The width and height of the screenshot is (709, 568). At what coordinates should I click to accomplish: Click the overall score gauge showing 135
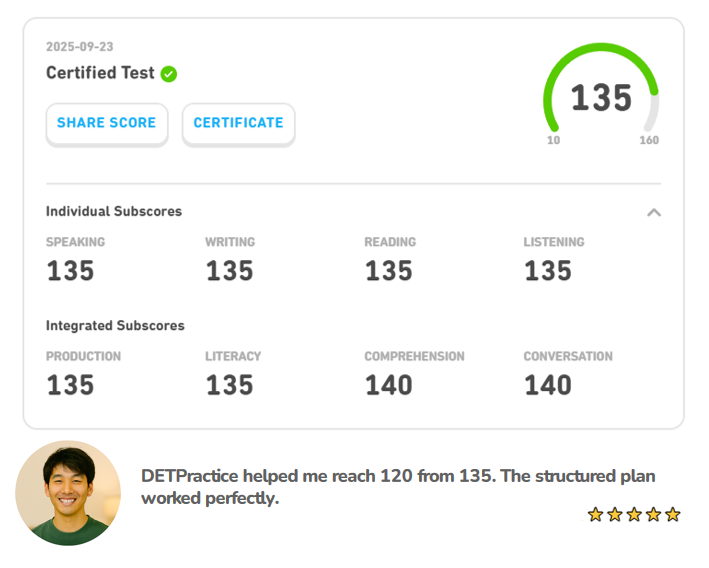[601, 98]
